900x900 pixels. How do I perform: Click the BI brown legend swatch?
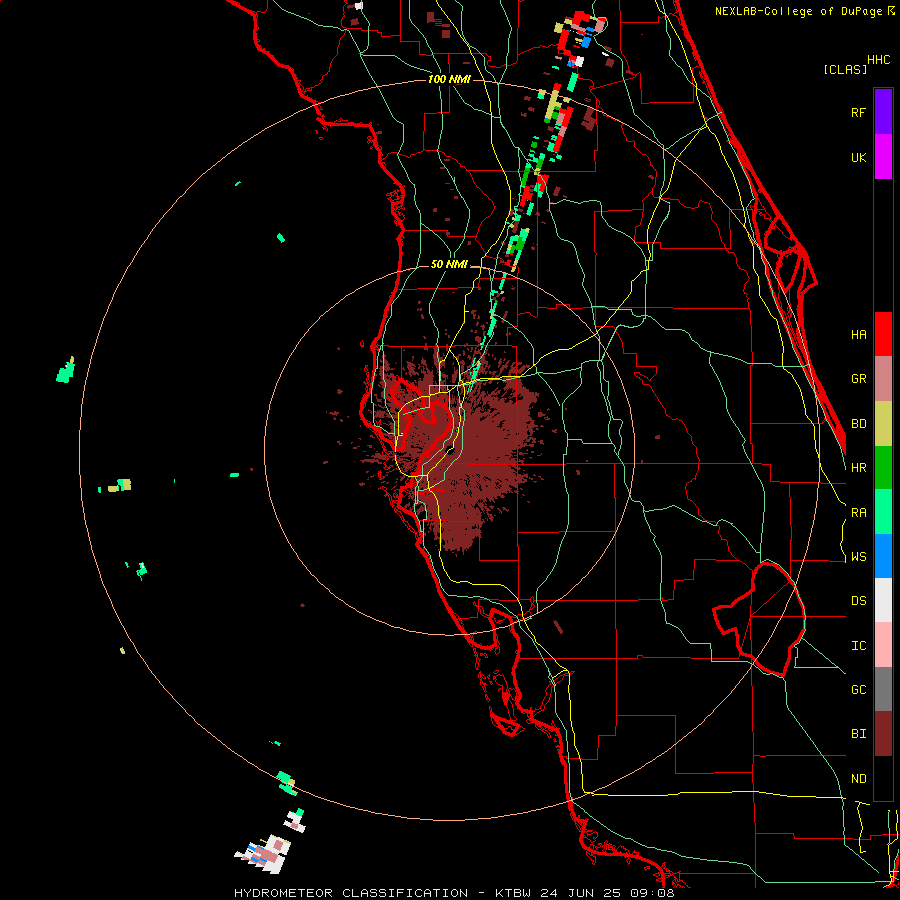tap(883, 734)
